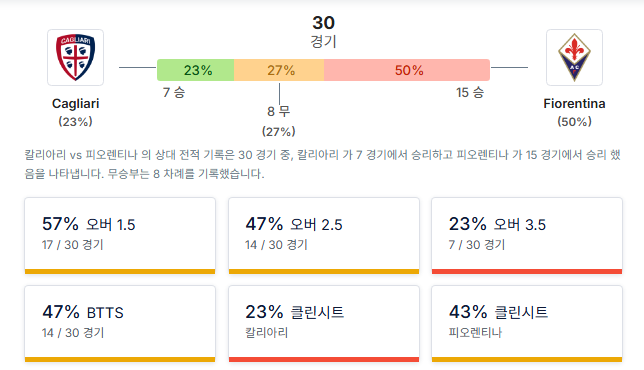Open the 23% 클린시트 칼리아리 card
Image resolution: width=644 pixels, height=370 pixels.
(x=324, y=324)
